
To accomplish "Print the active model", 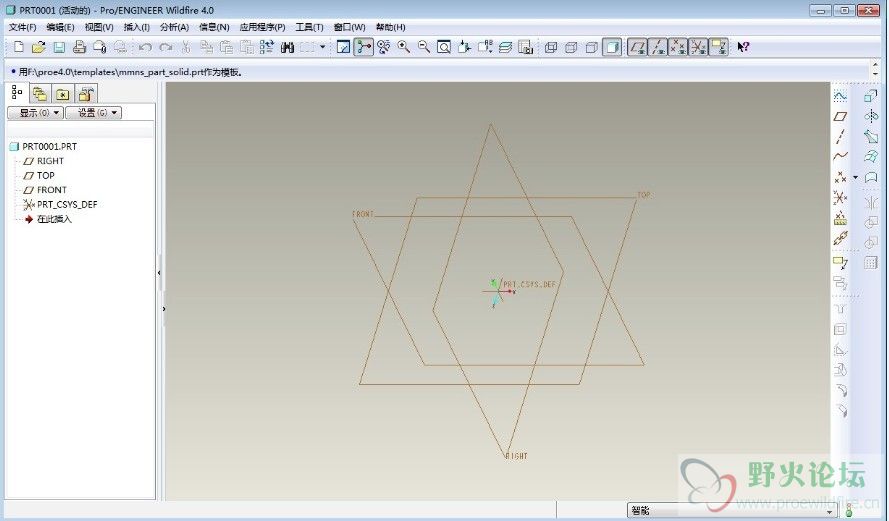I will pyautogui.click(x=79, y=47).
